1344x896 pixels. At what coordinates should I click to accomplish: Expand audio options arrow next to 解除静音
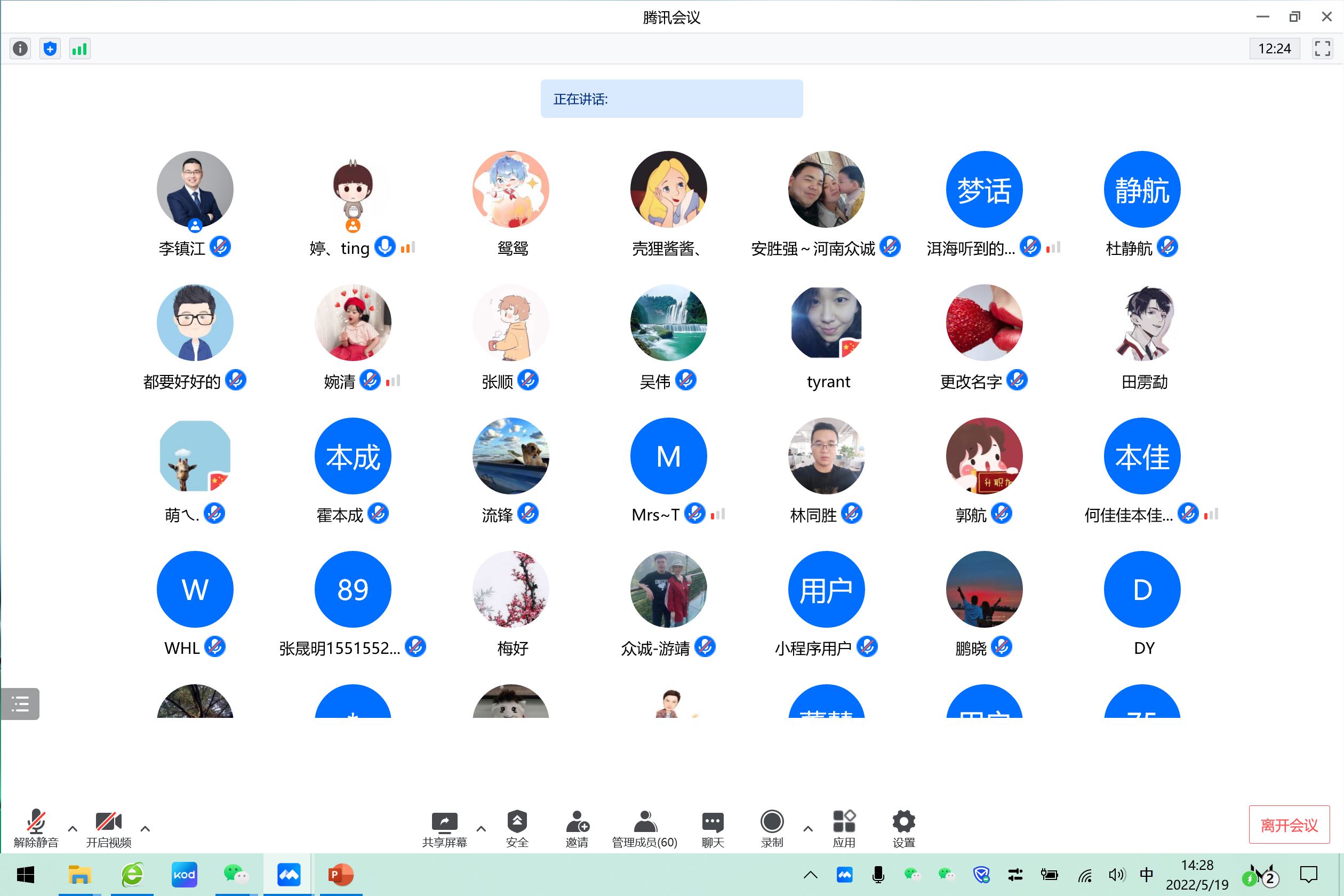pos(73,828)
